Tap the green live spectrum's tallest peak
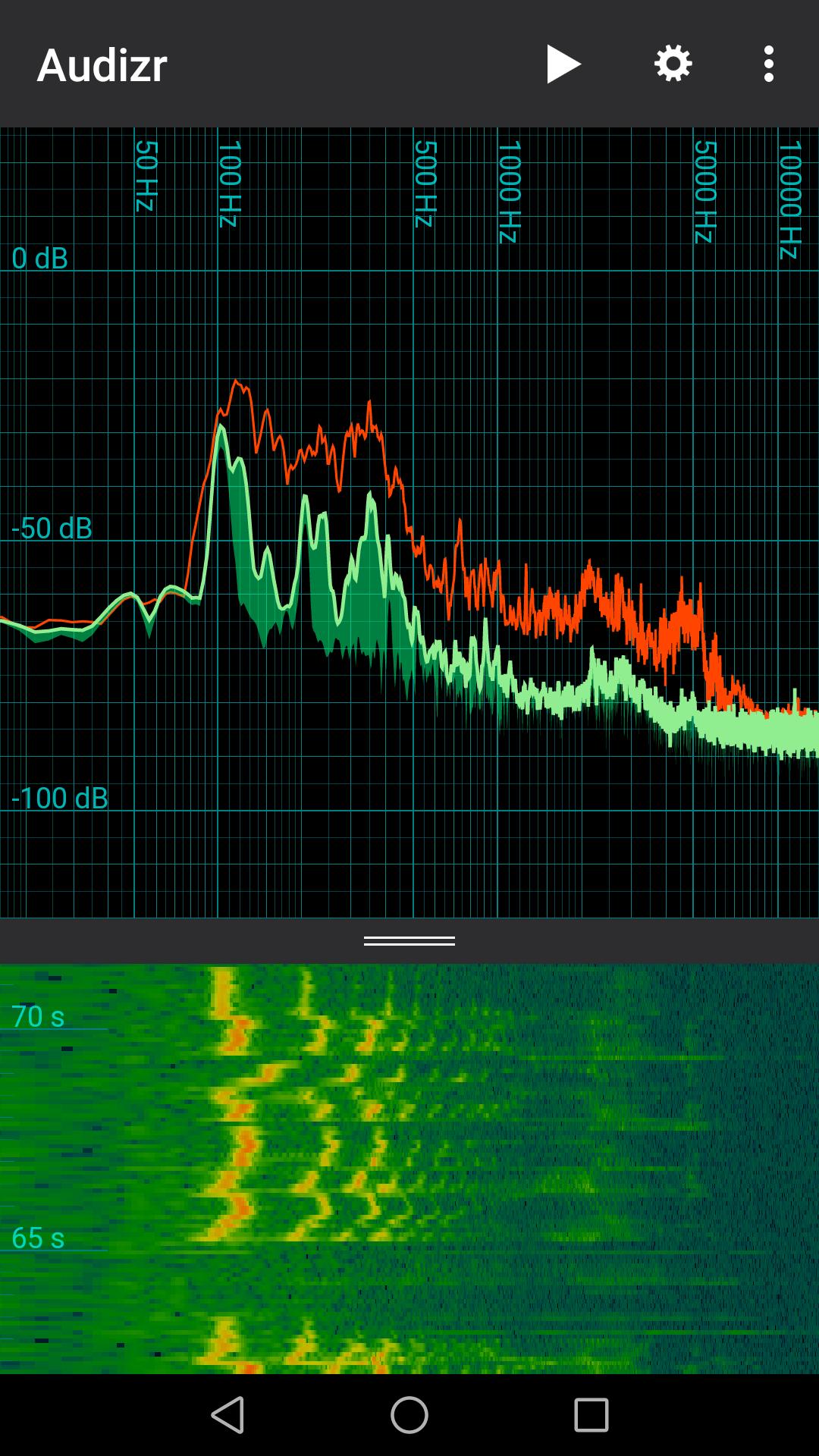 pos(221,426)
